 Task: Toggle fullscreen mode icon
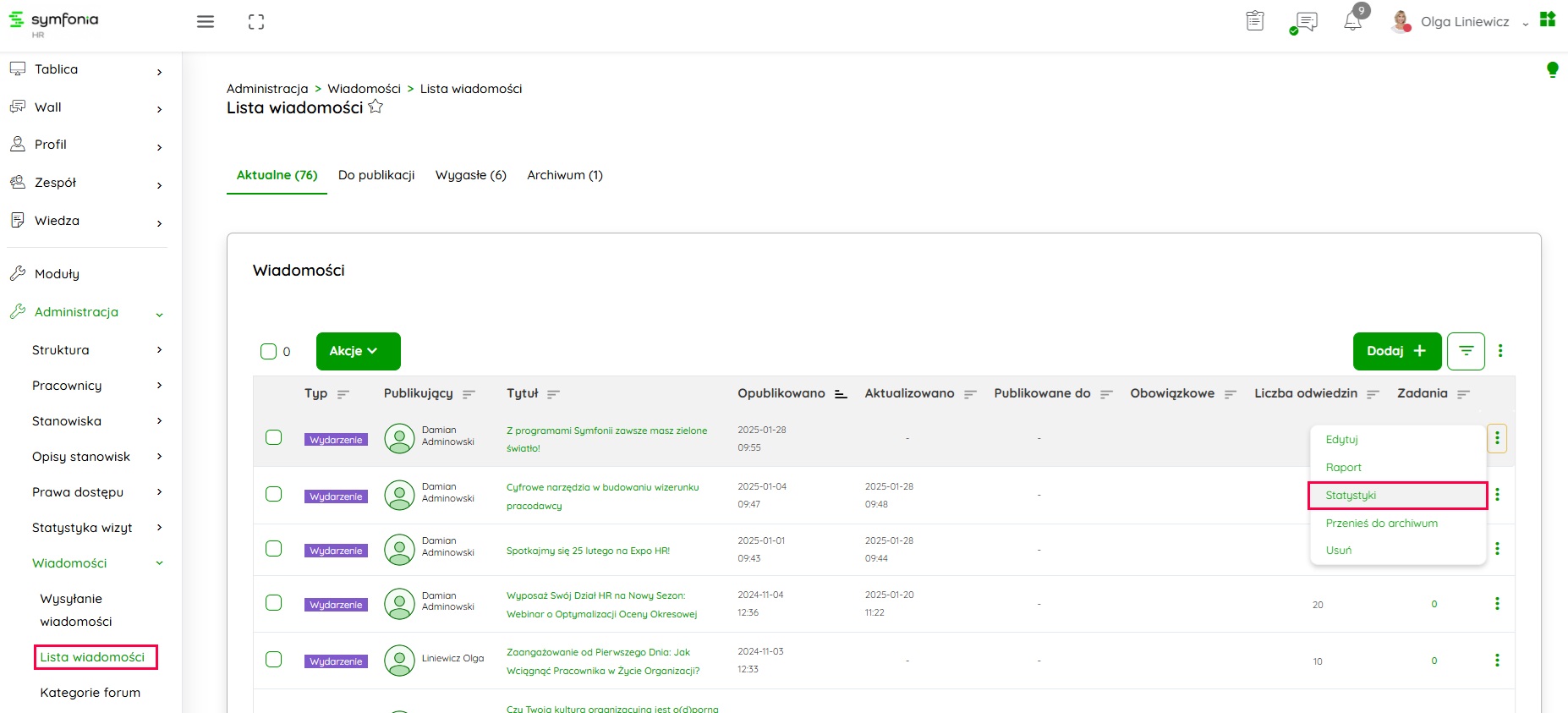point(256,22)
